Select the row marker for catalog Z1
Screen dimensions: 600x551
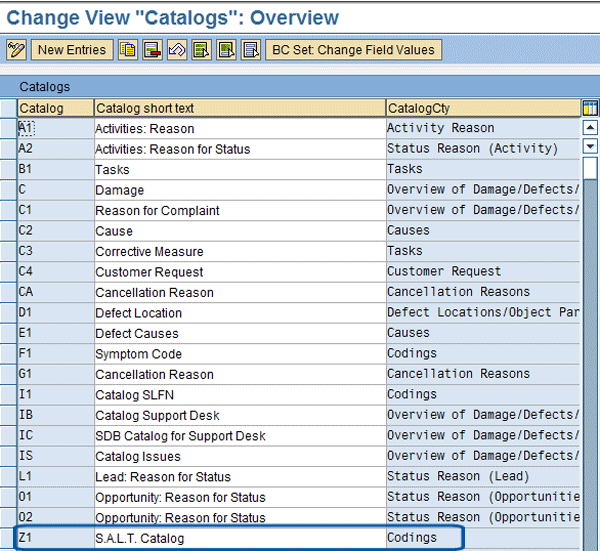8,538
